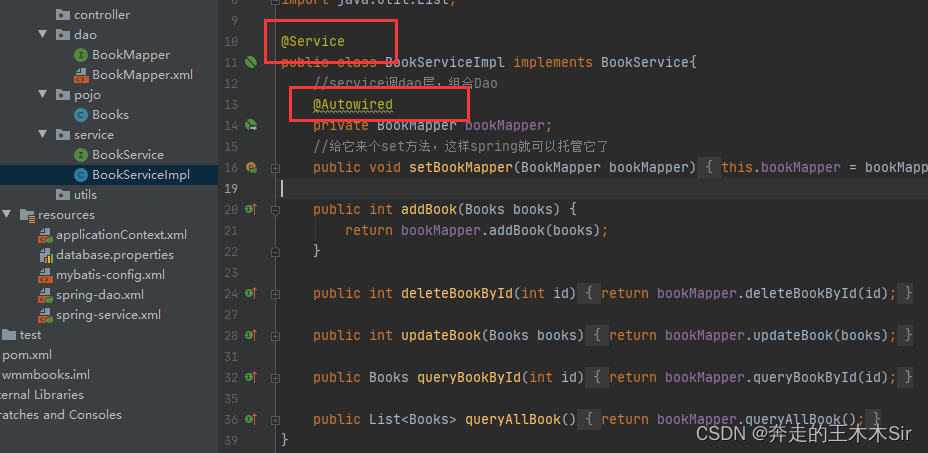Select the dao package in project tree
928x453 pixels.
pyautogui.click(x=85, y=35)
